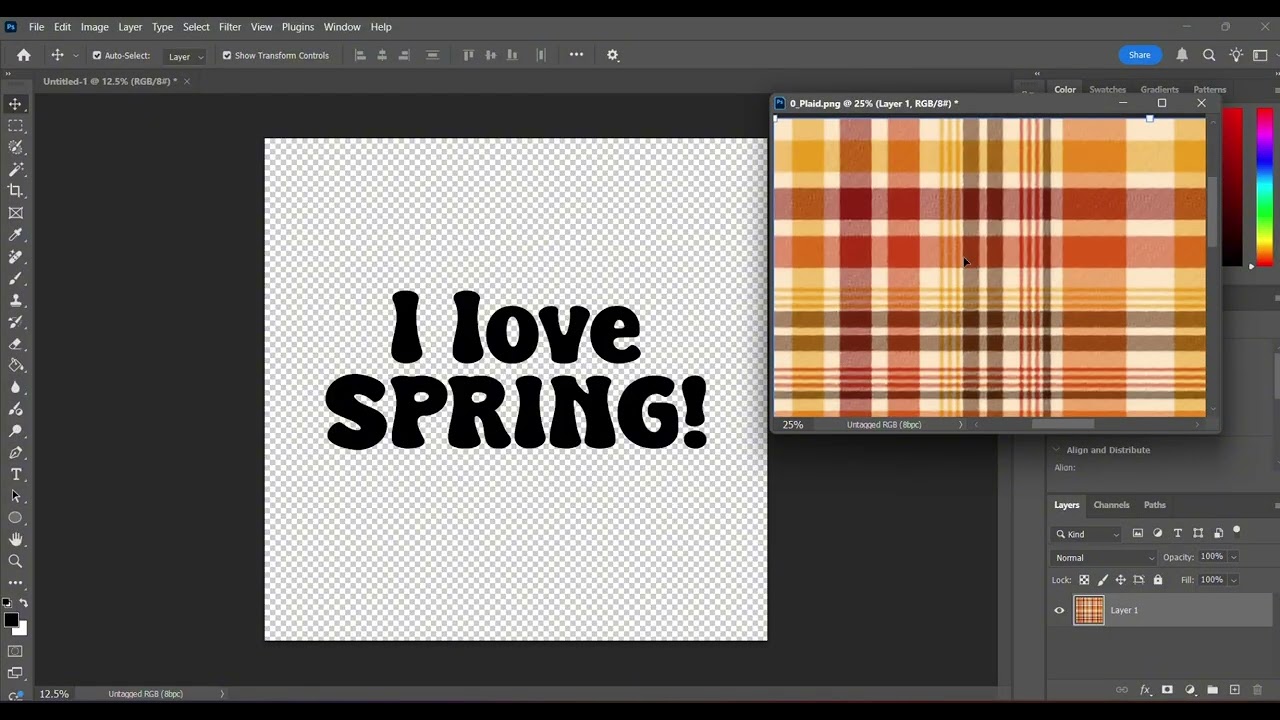Image resolution: width=1280 pixels, height=720 pixels.
Task: Select the Pen tool
Action: 15,453
